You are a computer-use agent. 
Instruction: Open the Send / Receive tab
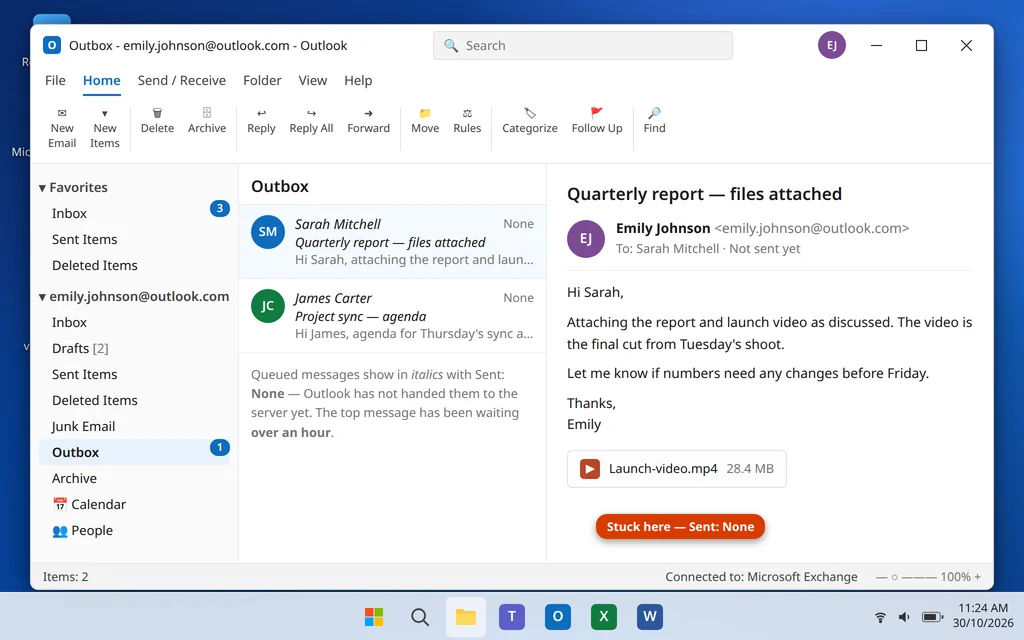(x=182, y=80)
